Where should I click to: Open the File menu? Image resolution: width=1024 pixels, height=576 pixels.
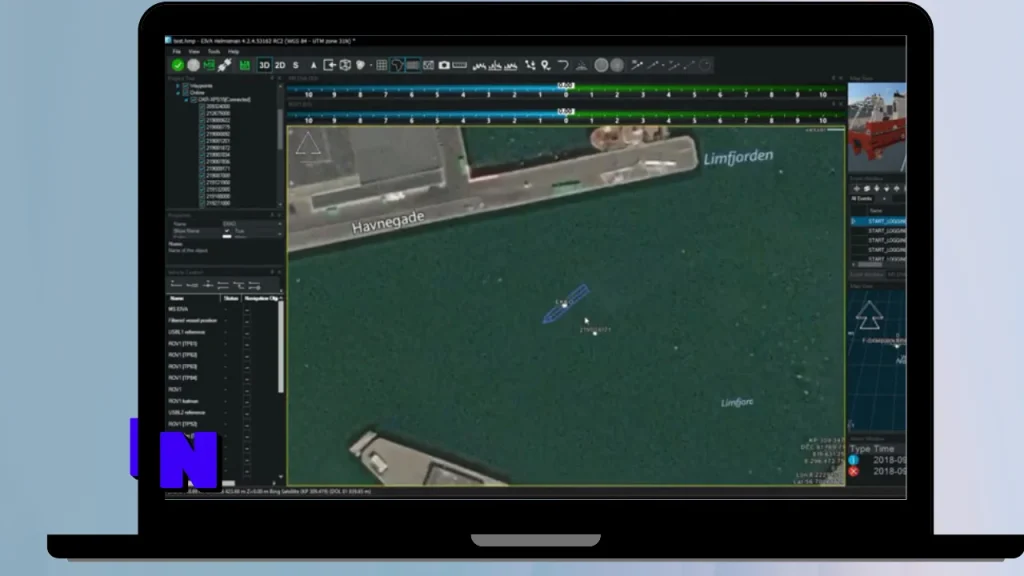click(x=176, y=52)
